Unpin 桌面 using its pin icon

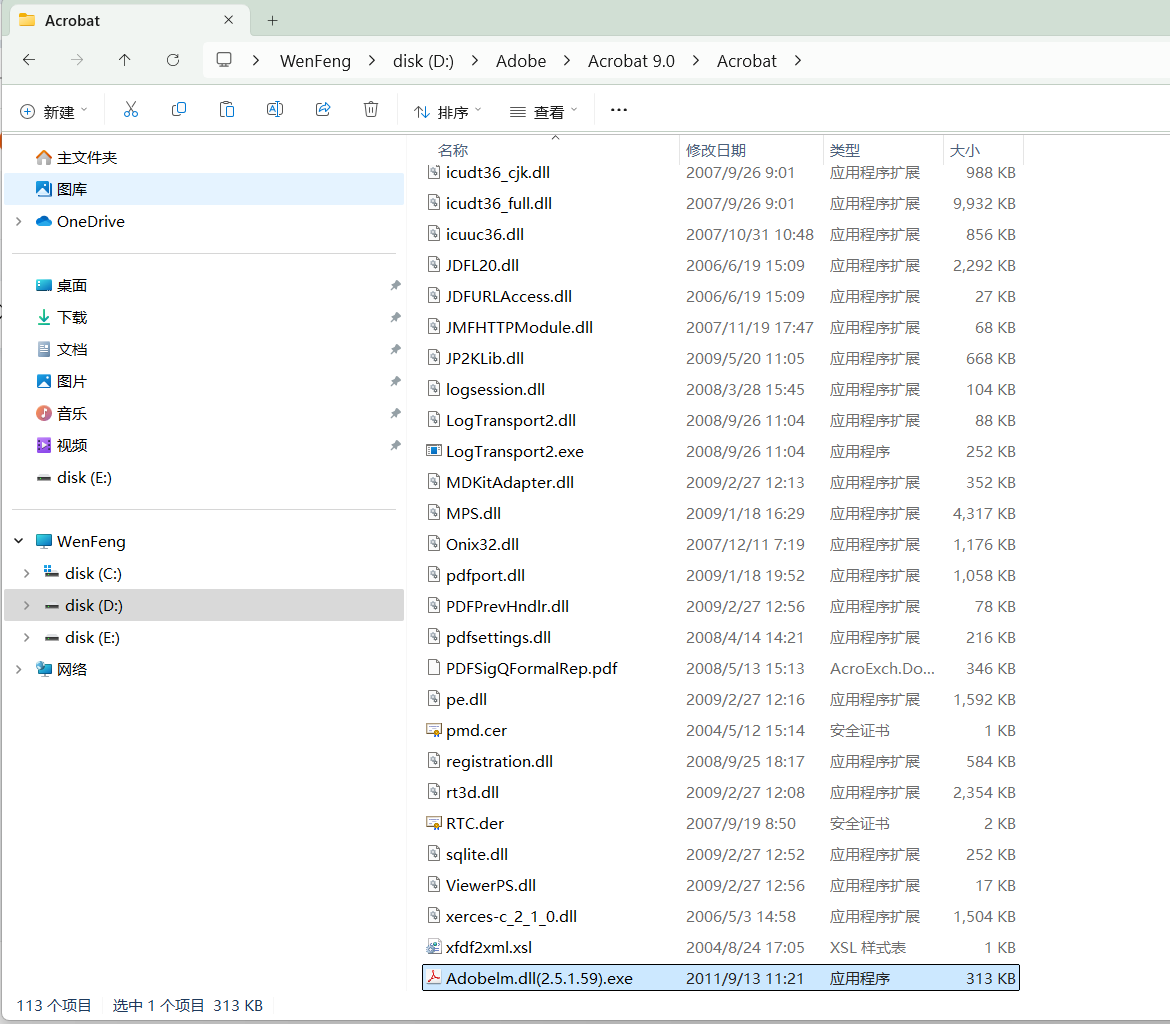tap(395, 285)
